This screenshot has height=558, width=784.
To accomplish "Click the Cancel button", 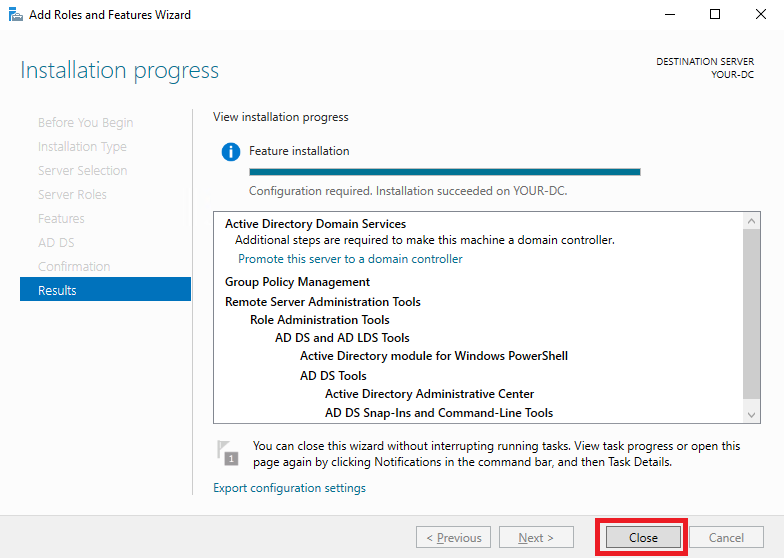I will point(726,538).
